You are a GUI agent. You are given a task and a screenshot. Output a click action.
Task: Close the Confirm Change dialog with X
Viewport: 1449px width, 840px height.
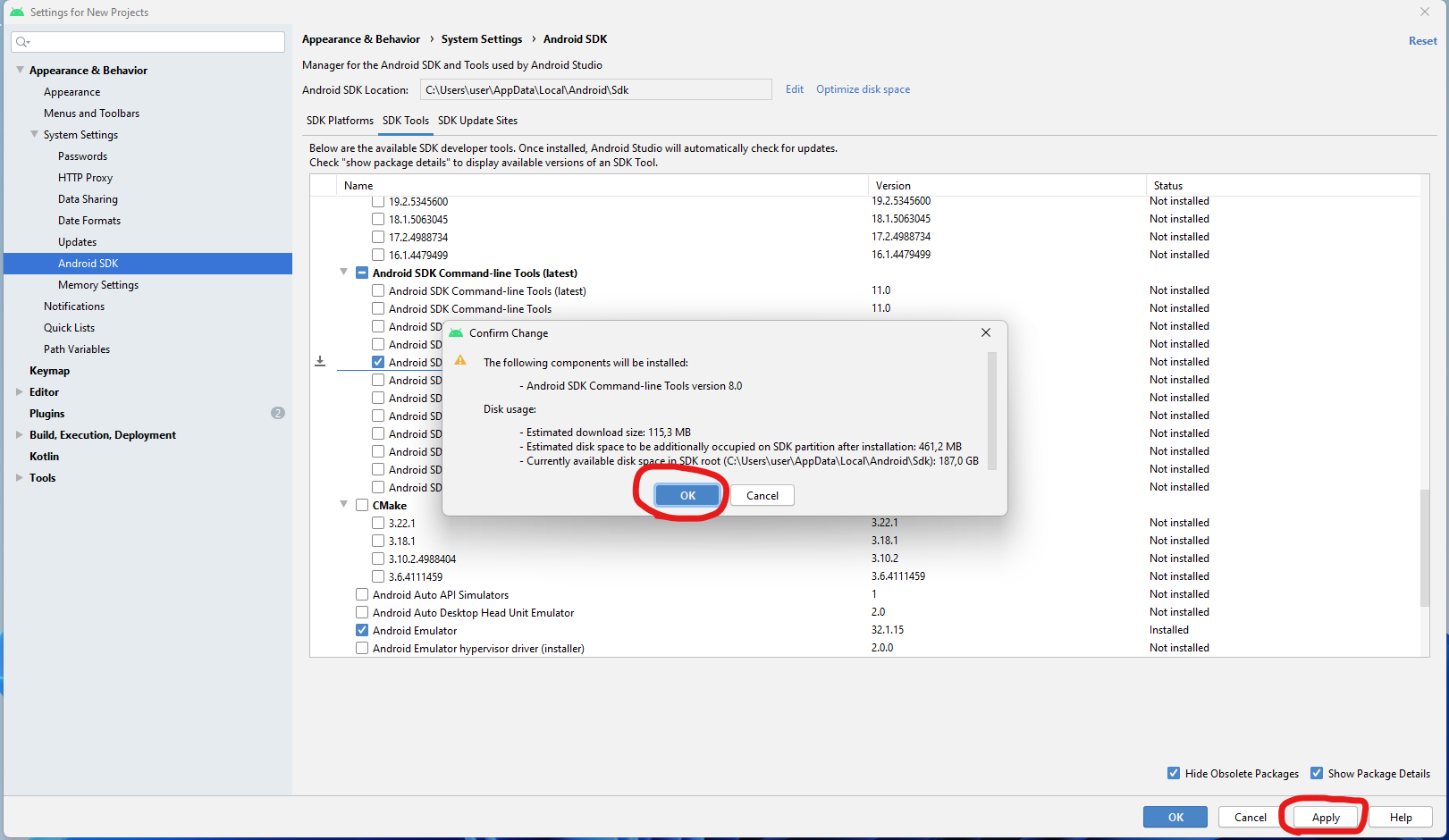pos(985,332)
